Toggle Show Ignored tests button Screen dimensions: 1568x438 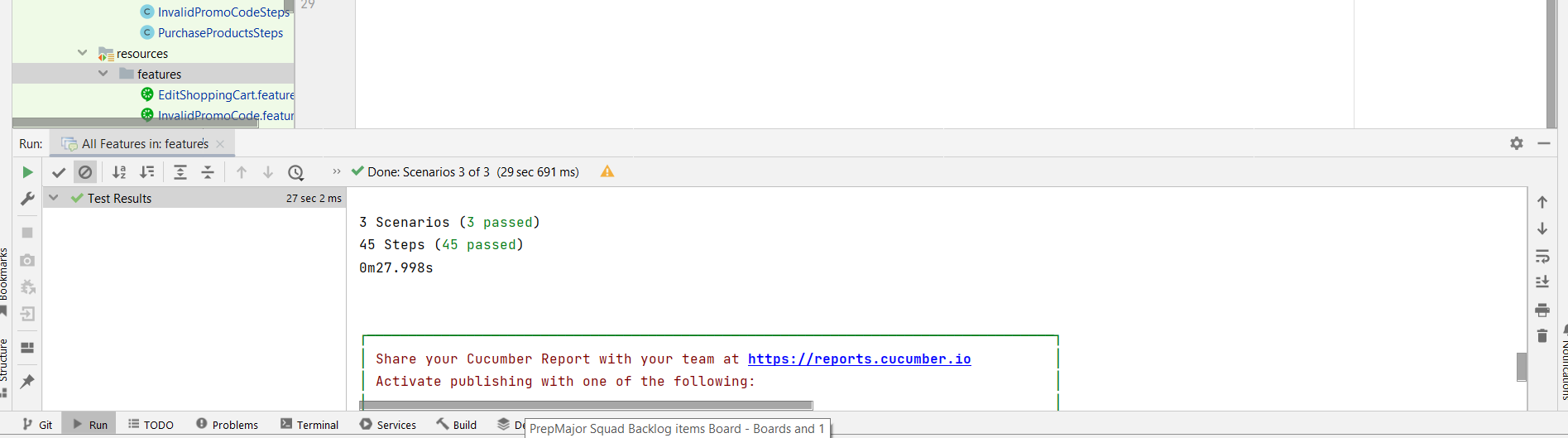click(x=85, y=172)
